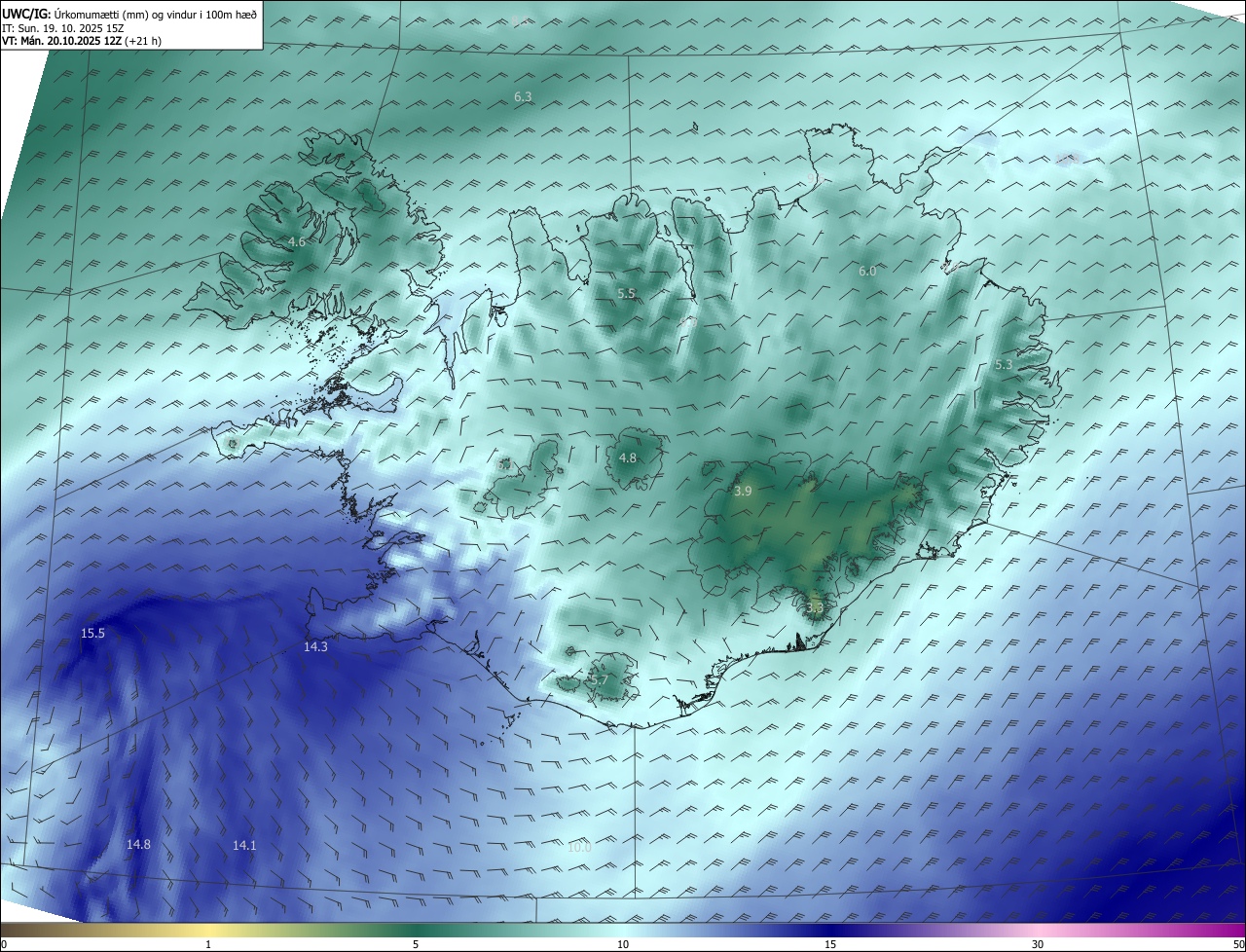The height and width of the screenshot is (952, 1246).
Task: Click the 5.3 value label in east Iceland
Action: [1004, 364]
